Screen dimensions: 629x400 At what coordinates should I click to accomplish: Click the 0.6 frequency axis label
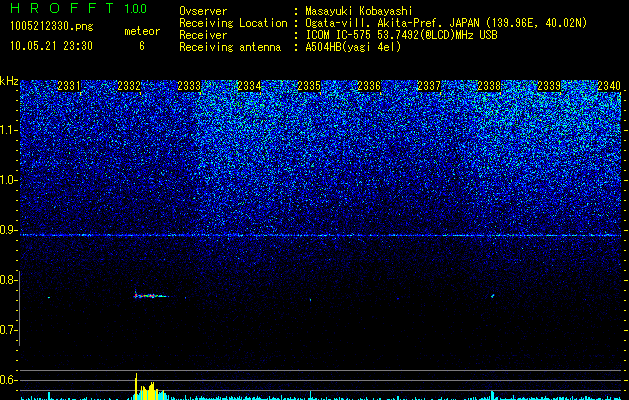pos(9,380)
